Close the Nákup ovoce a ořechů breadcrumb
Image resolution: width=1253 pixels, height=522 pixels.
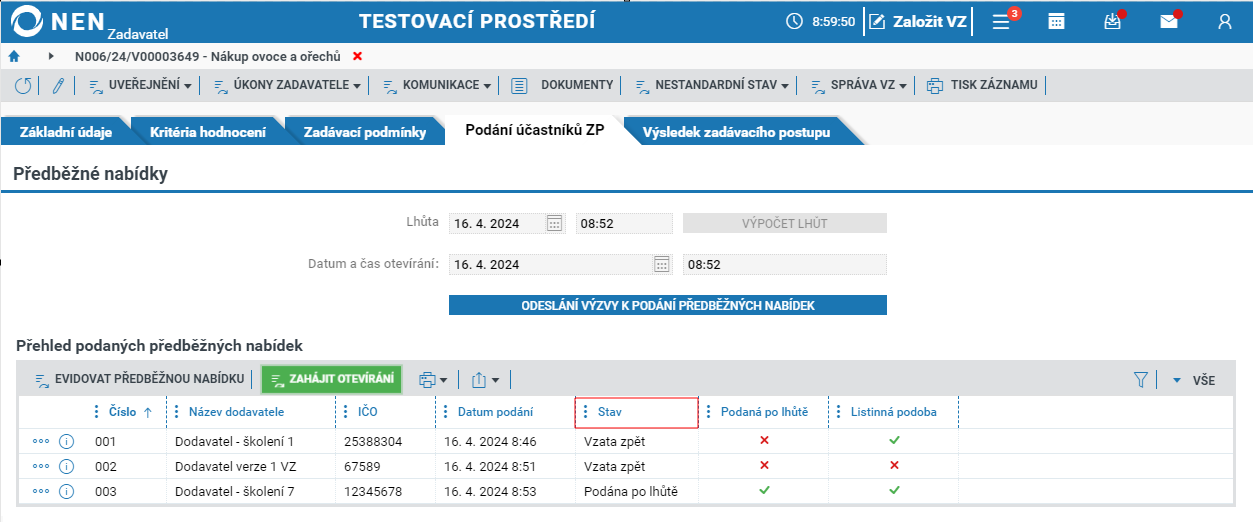(358, 56)
